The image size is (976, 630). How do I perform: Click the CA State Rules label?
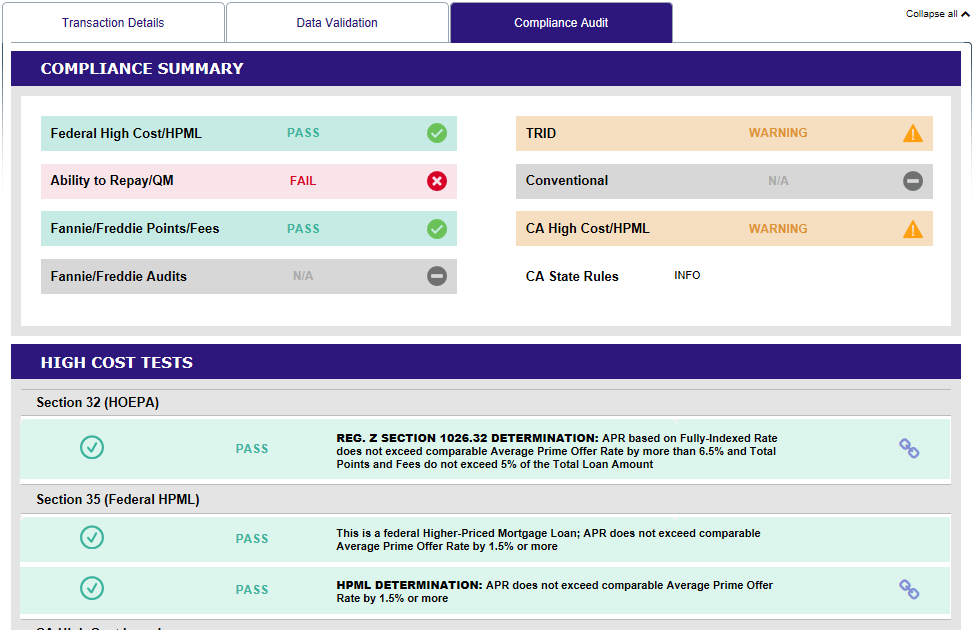click(x=572, y=276)
